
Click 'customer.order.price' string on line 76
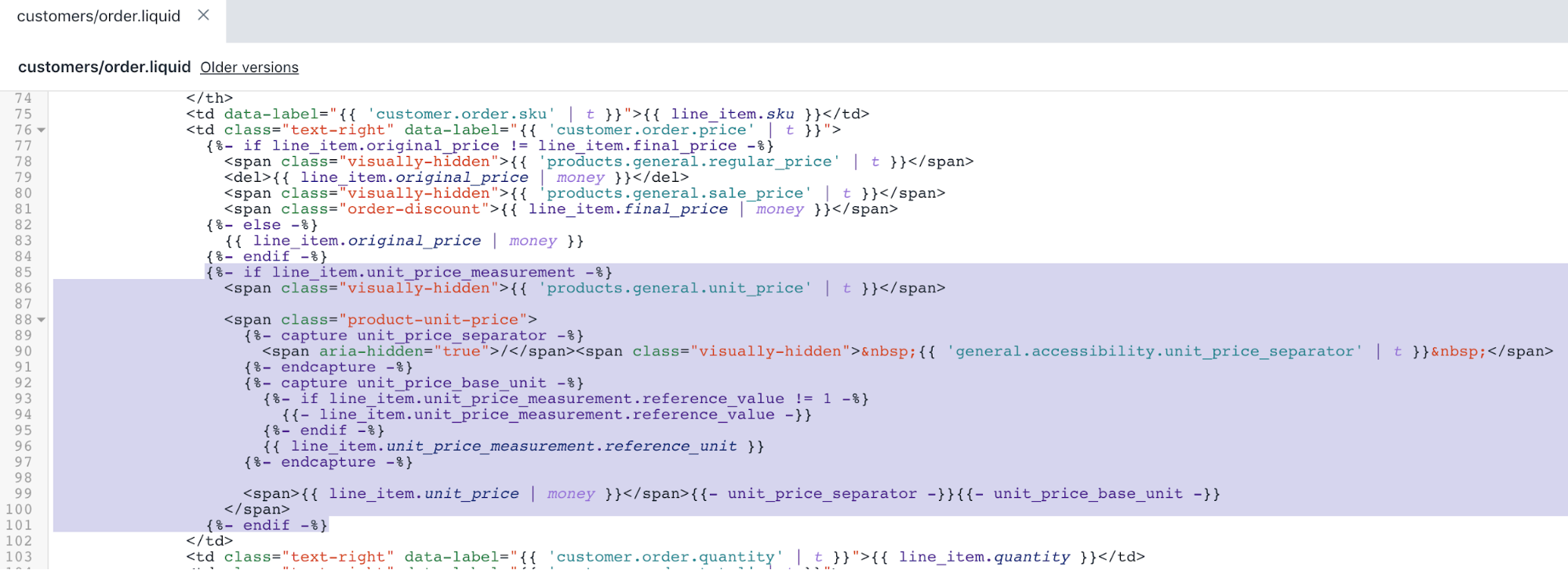(x=651, y=130)
